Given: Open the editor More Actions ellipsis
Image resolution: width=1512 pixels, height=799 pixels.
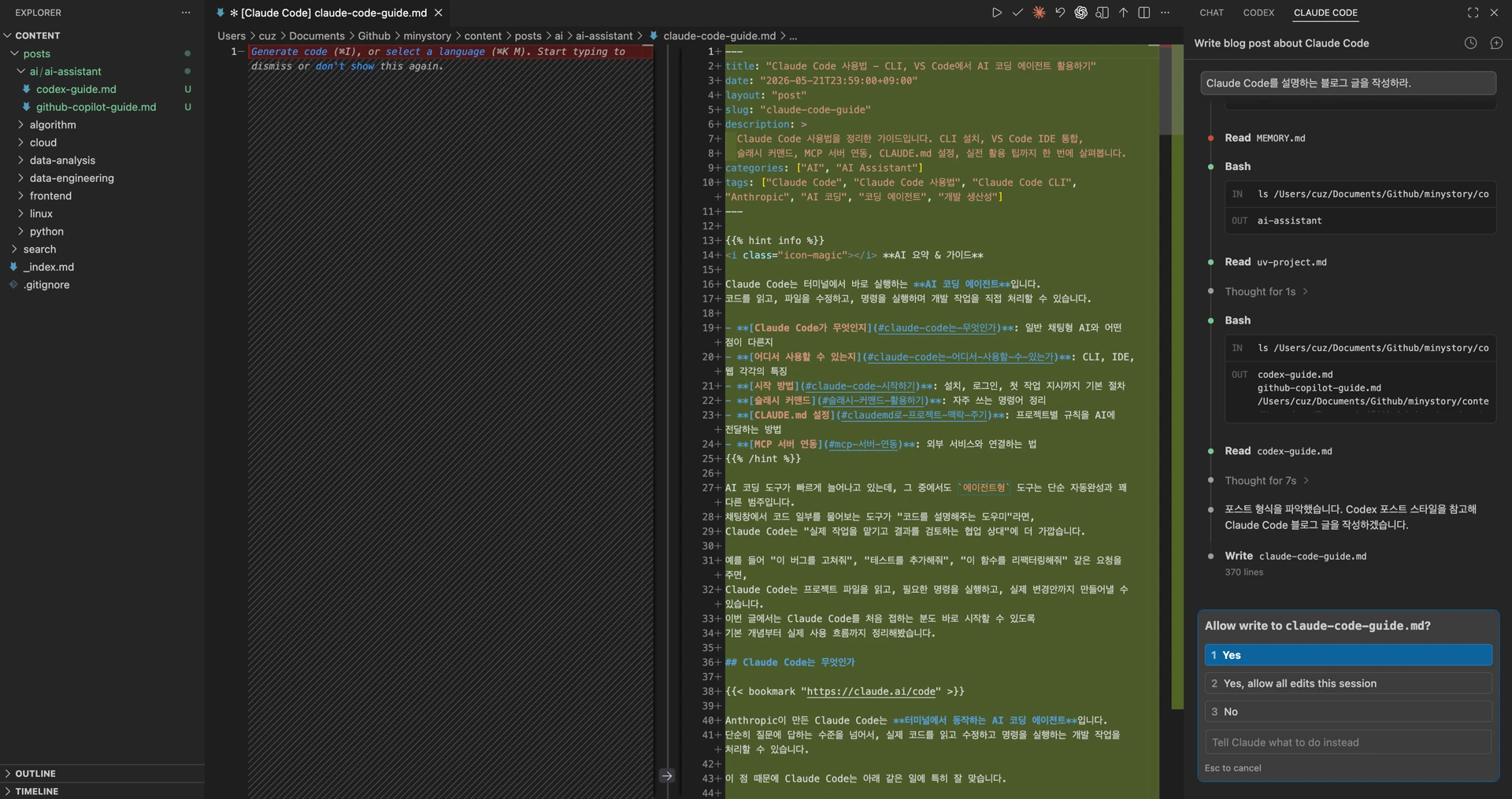Looking at the screenshot, I should tap(1165, 13).
